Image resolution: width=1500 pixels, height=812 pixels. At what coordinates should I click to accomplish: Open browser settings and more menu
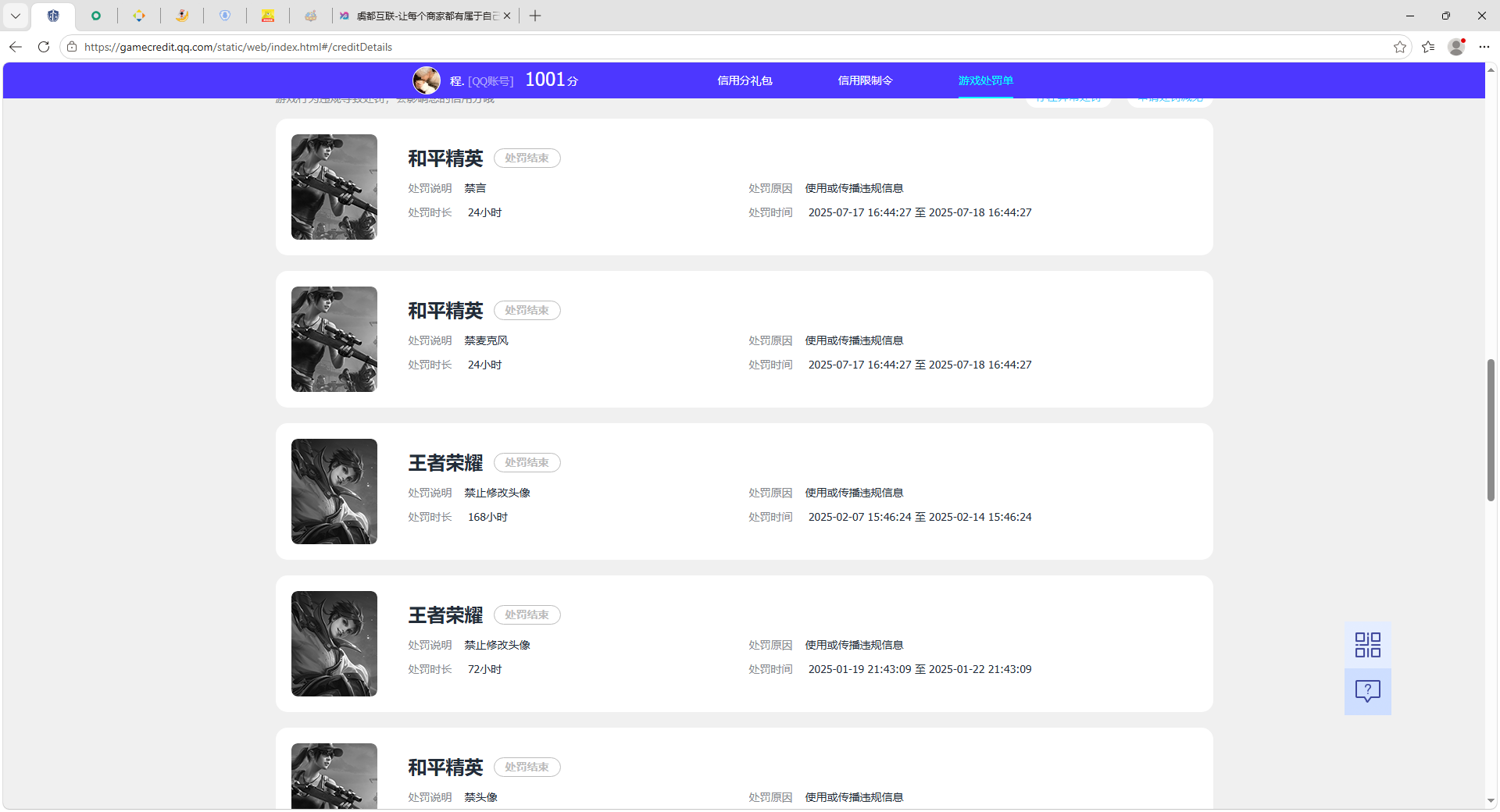tap(1484, 47)
